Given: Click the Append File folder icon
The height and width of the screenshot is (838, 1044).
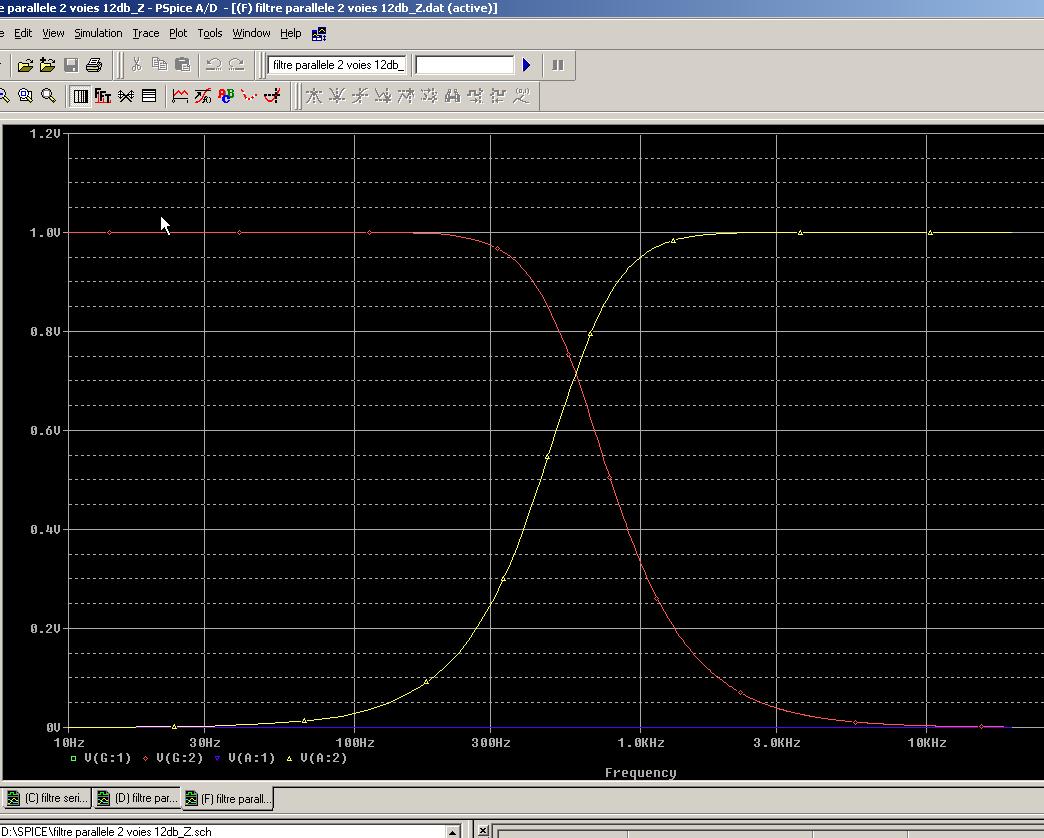Looking at the screenshot, I should (47, 65).
